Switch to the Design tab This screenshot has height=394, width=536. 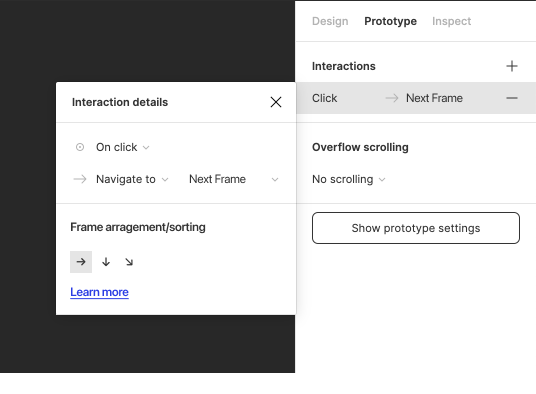pyautogui.click(x=330, y=21)
